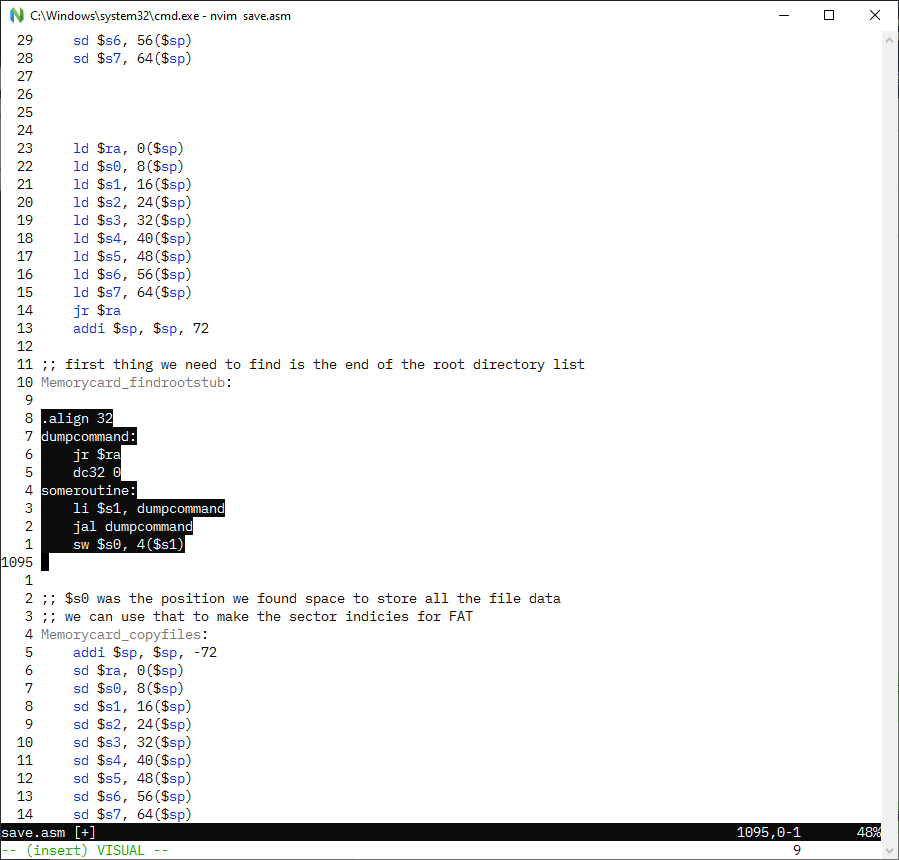Click the line 'li $s1, dumpcommand'
The width and height of the screenshot is (899, 860).
click(148, 509)
